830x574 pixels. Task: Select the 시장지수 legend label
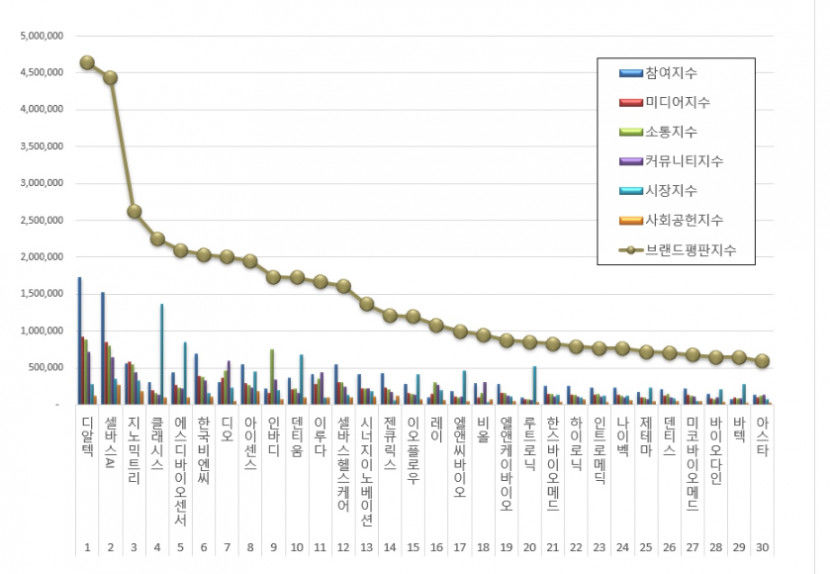pos(671,191)
